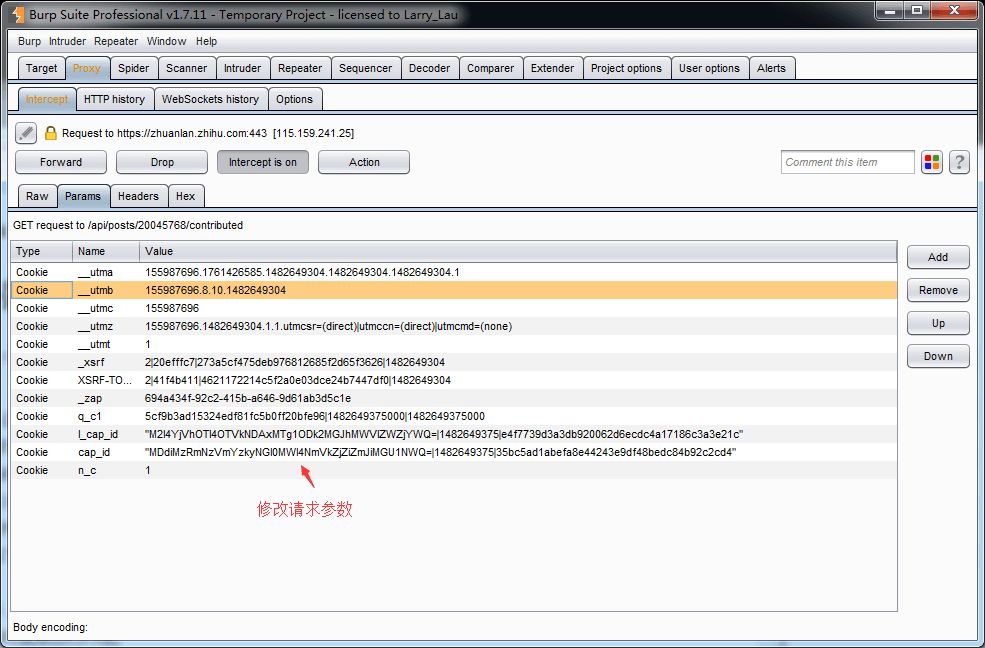Open the HTTP history sub-tab
Image resolution: width=985 pixels, height=648 pixels.
click(x=114, y=99)
